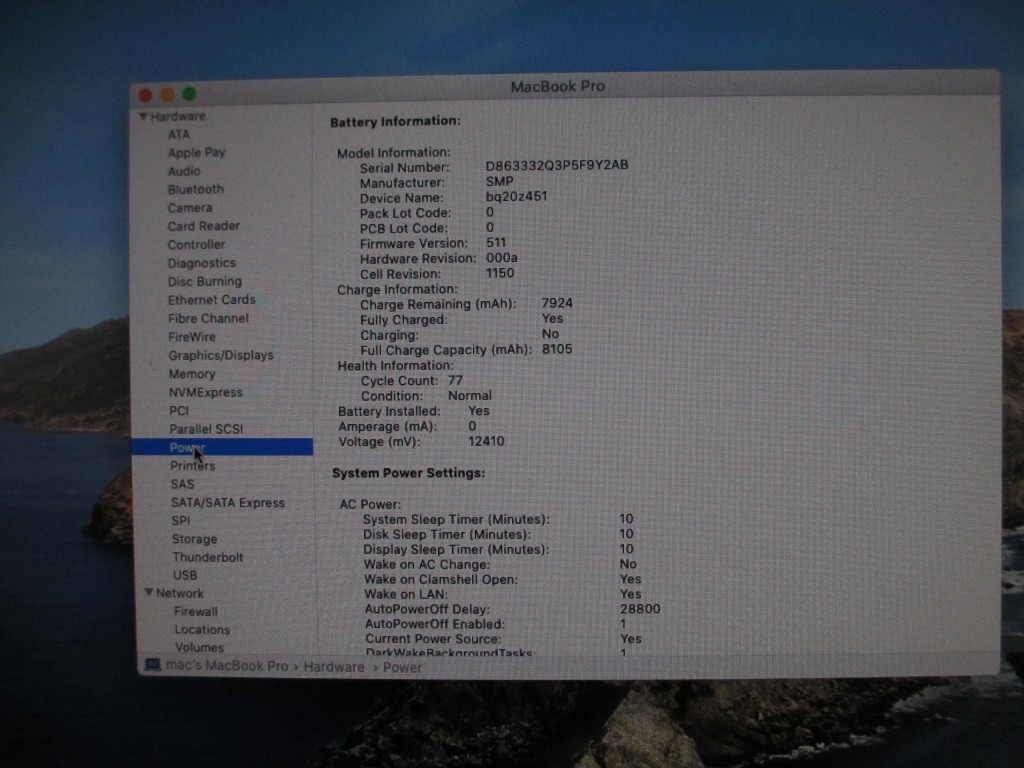Open Thunderbolt information
This screenshot has width=1024, height=768.
(208, 557)
